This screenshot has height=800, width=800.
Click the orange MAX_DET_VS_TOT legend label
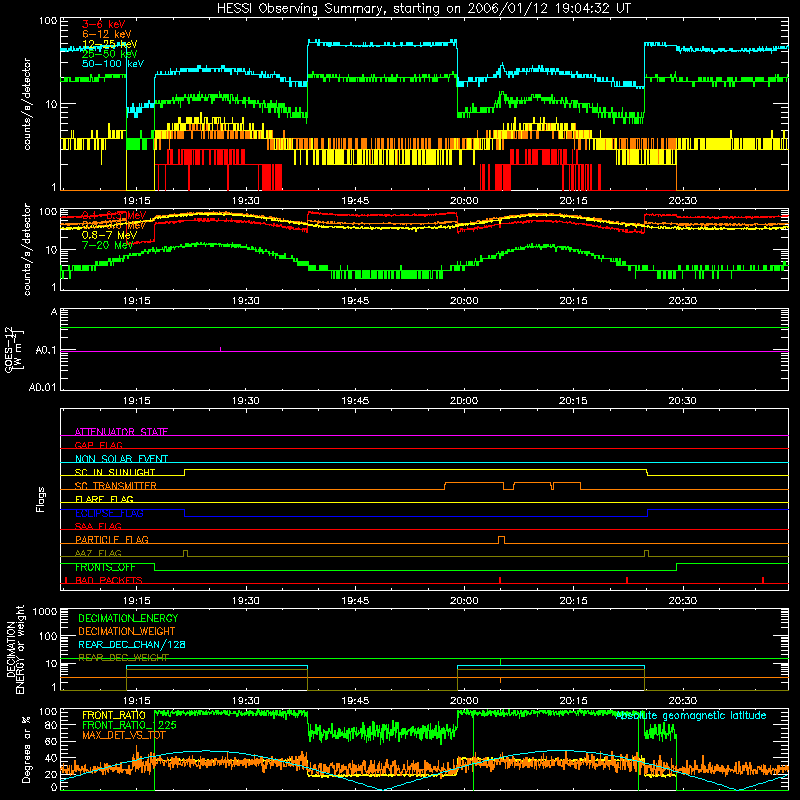pos(124,736)
